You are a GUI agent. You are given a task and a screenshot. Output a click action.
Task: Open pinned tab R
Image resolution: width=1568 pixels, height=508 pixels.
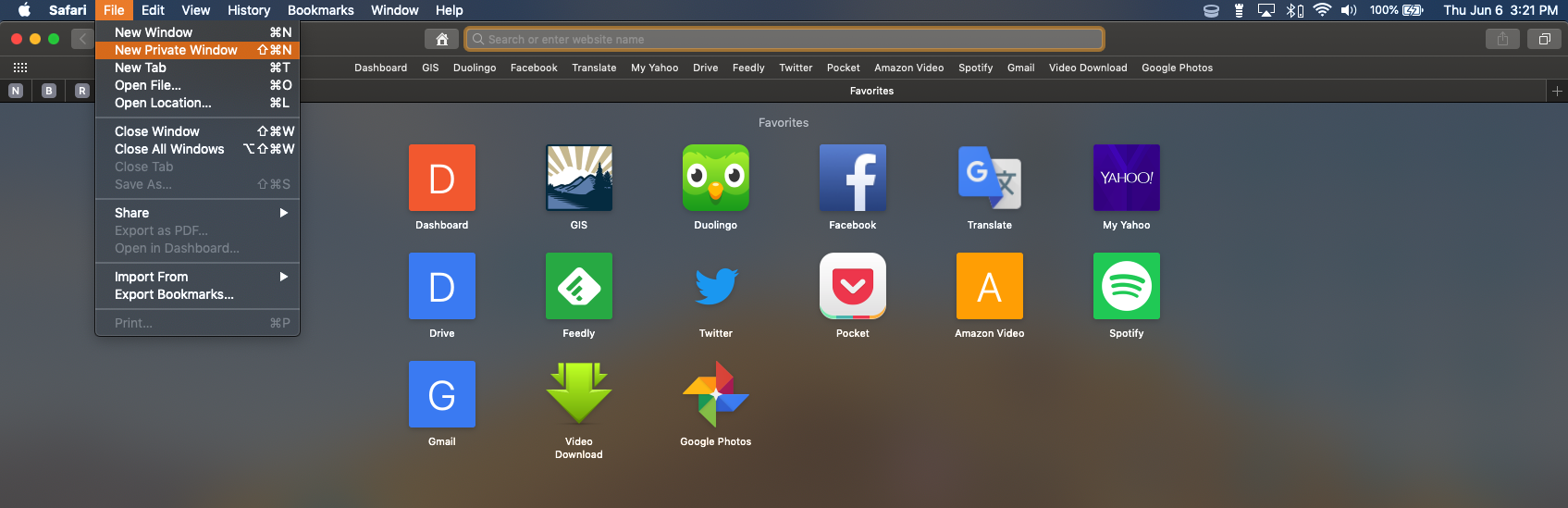click(82, 91)
